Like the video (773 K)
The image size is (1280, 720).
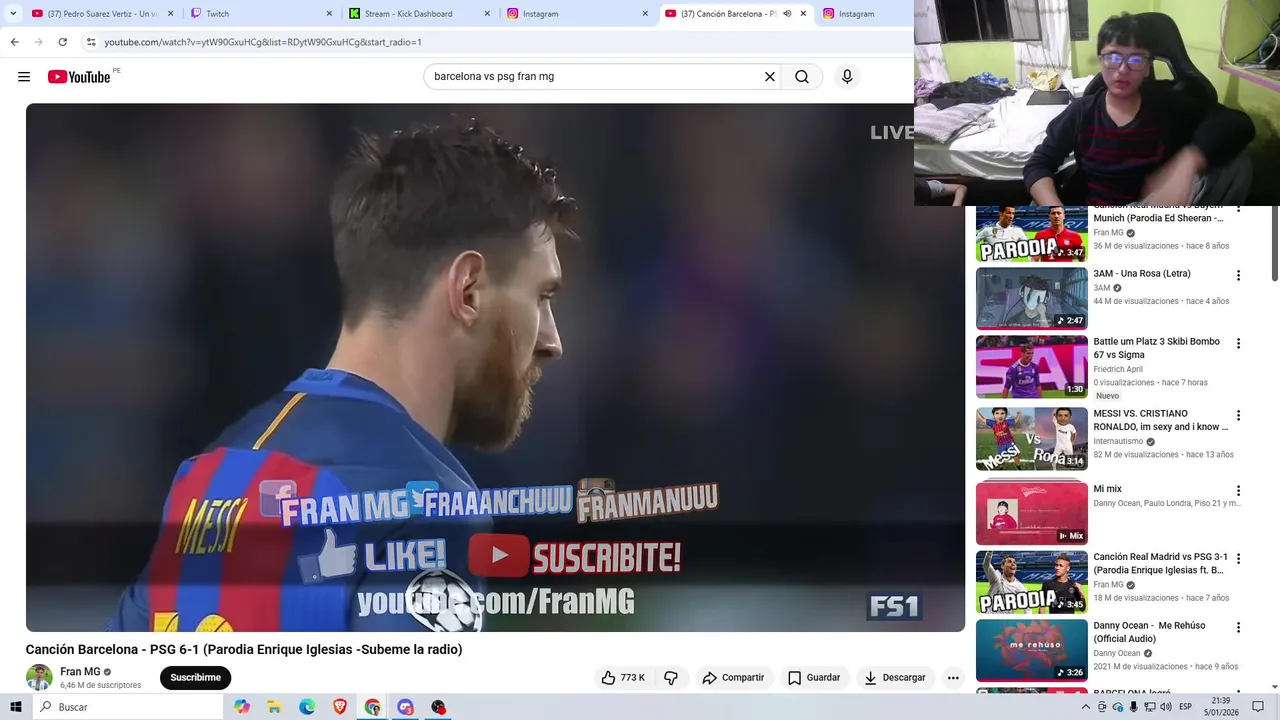[x=623, y=677]
